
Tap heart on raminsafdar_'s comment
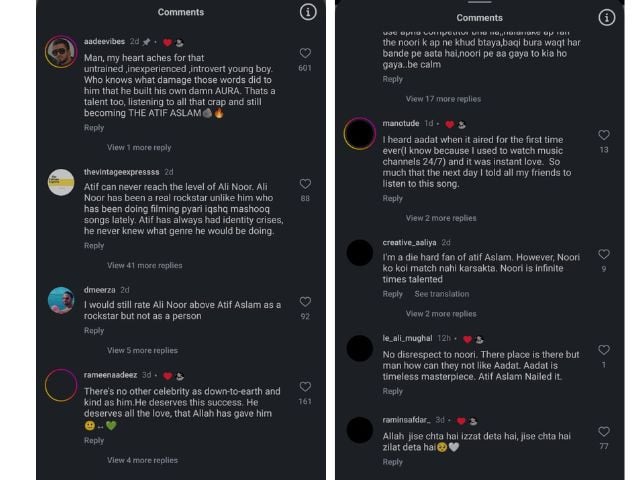click(x=603, y=431)
